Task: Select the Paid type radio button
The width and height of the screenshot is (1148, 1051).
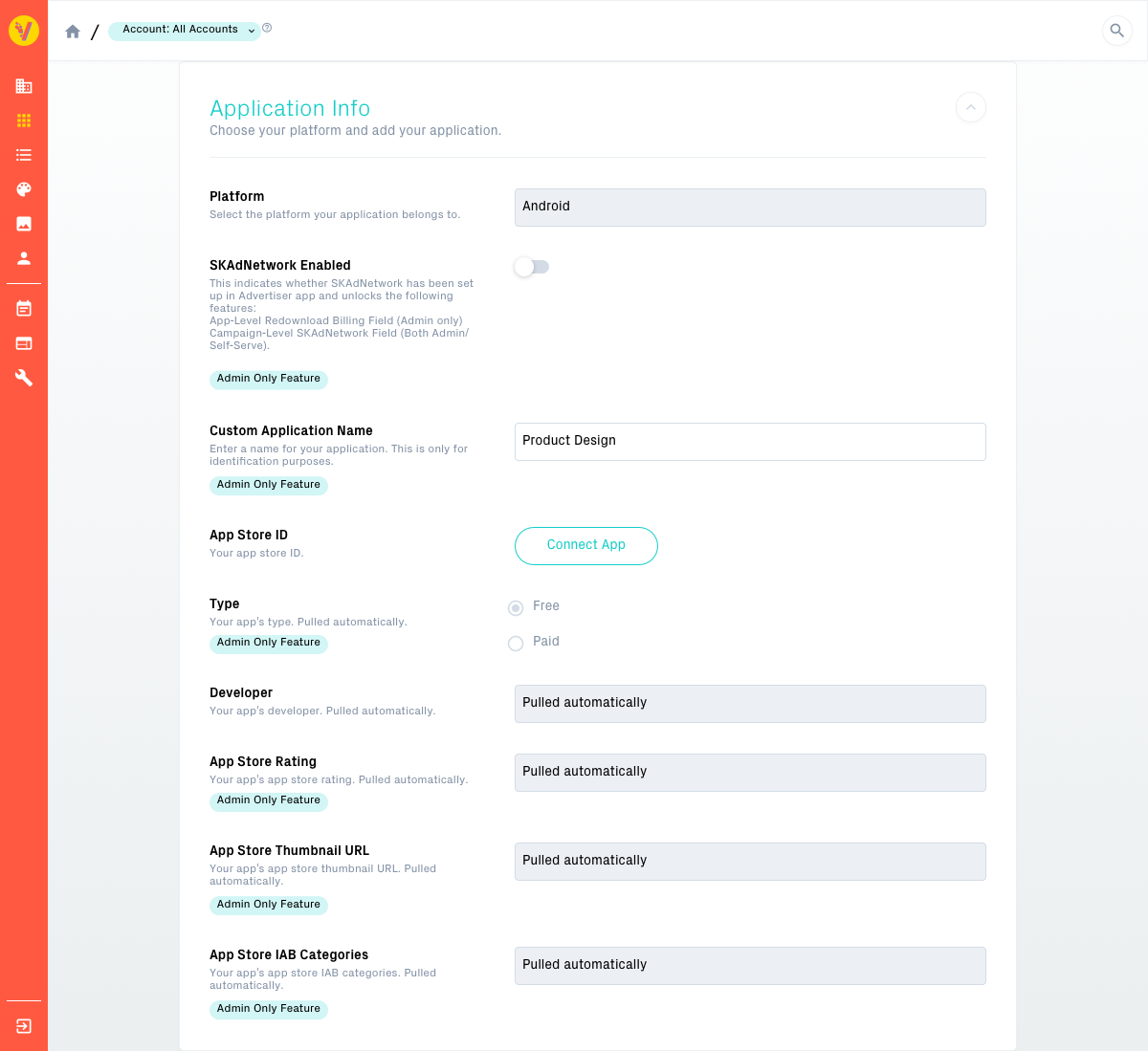Action: coord(516,643)
